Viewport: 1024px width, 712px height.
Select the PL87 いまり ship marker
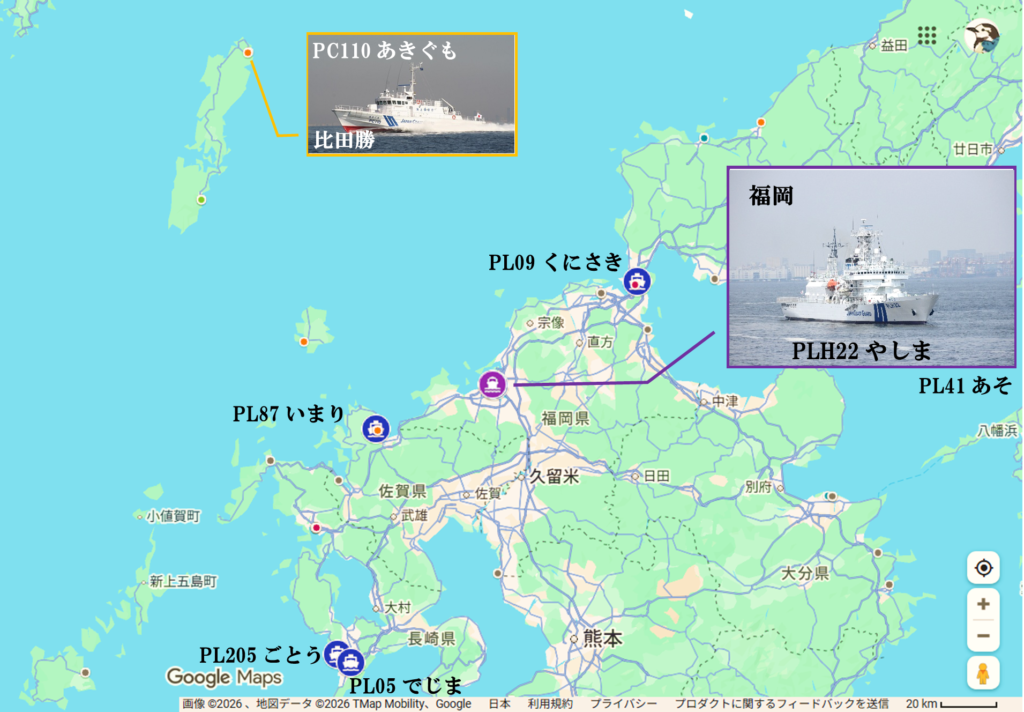(376, 429)
